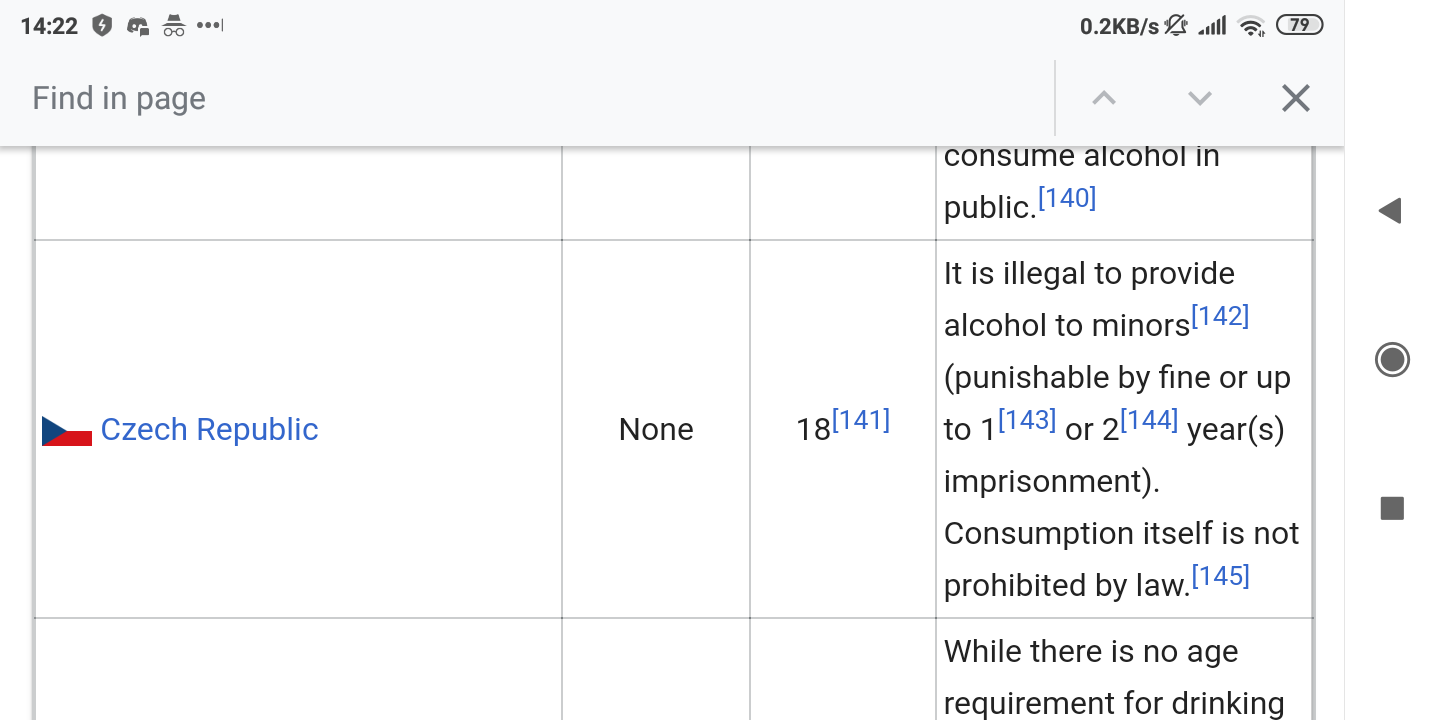Open citation reference 142 after minors

[x=1220, y=317]
